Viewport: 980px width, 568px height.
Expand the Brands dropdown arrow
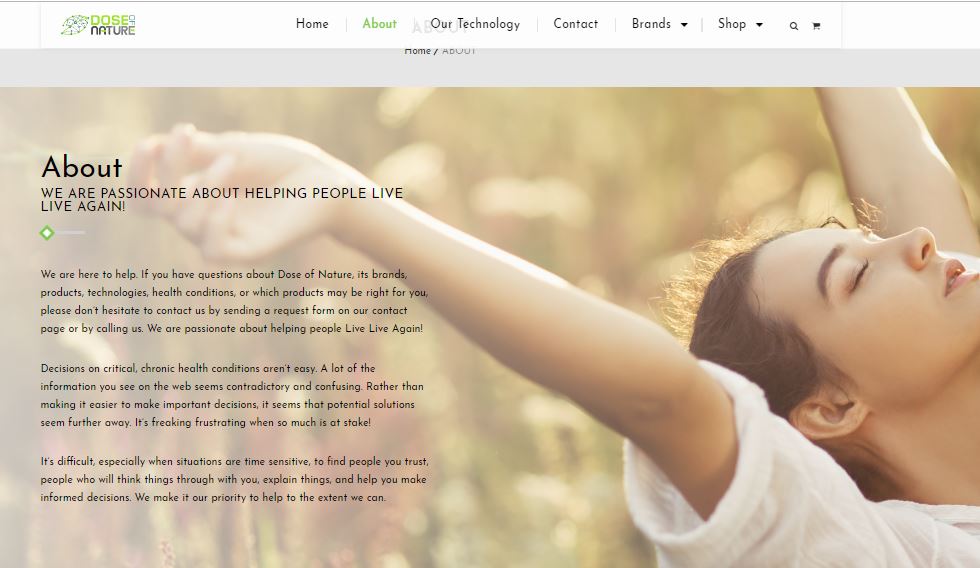(x=684, y=25)
